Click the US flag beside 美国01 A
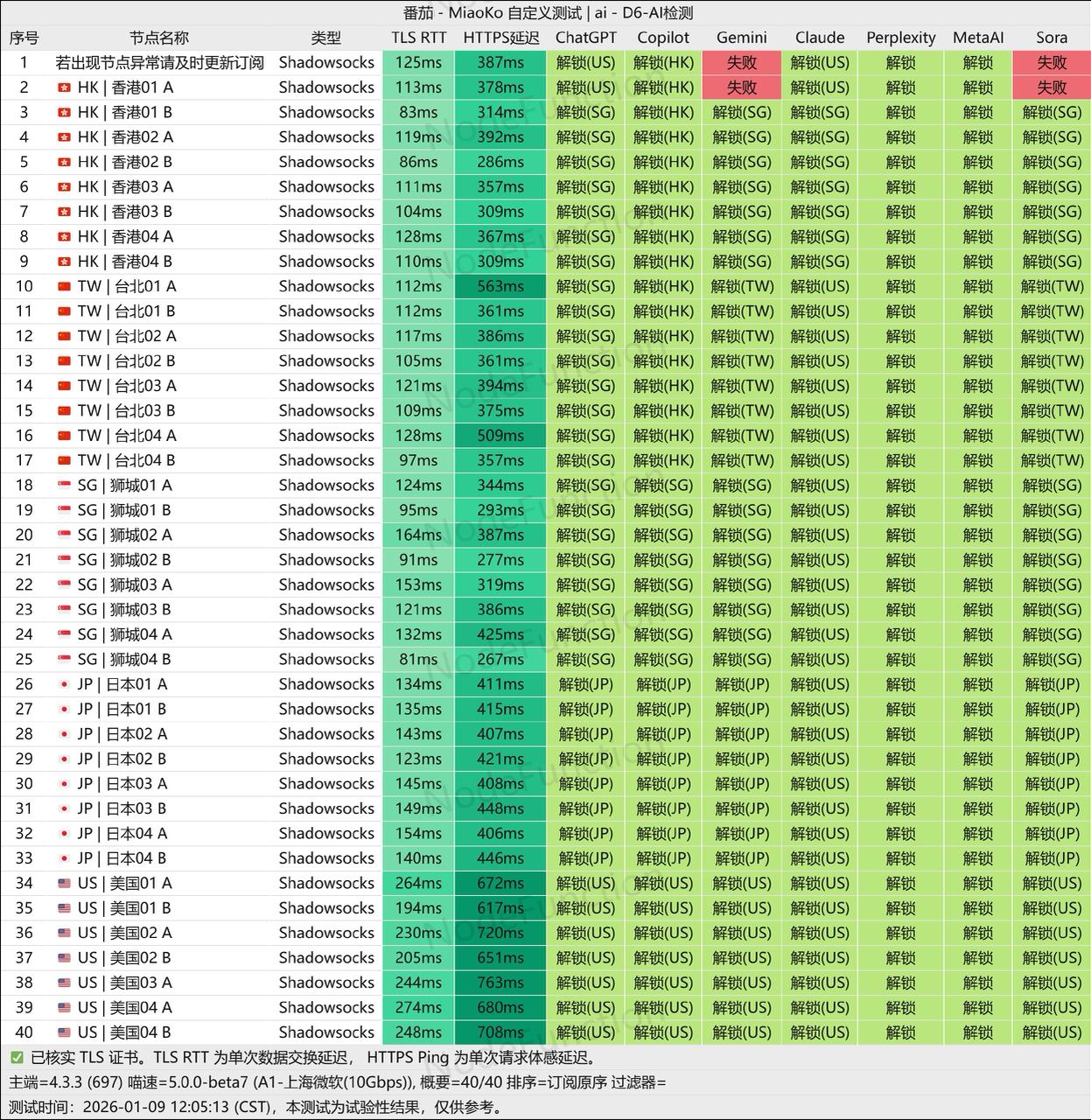Viewport: 1091px width, 1120px height. 64,884
